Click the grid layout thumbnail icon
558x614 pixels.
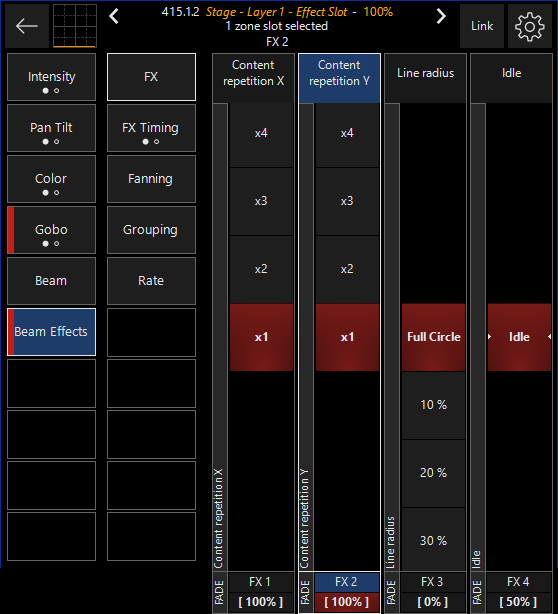pyautogui.click(x=75, y=26)
